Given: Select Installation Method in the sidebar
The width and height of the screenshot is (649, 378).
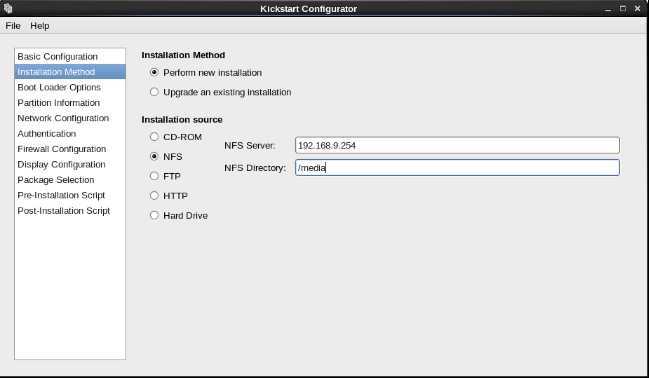Looking at the screenshot, I should (70, 72).
